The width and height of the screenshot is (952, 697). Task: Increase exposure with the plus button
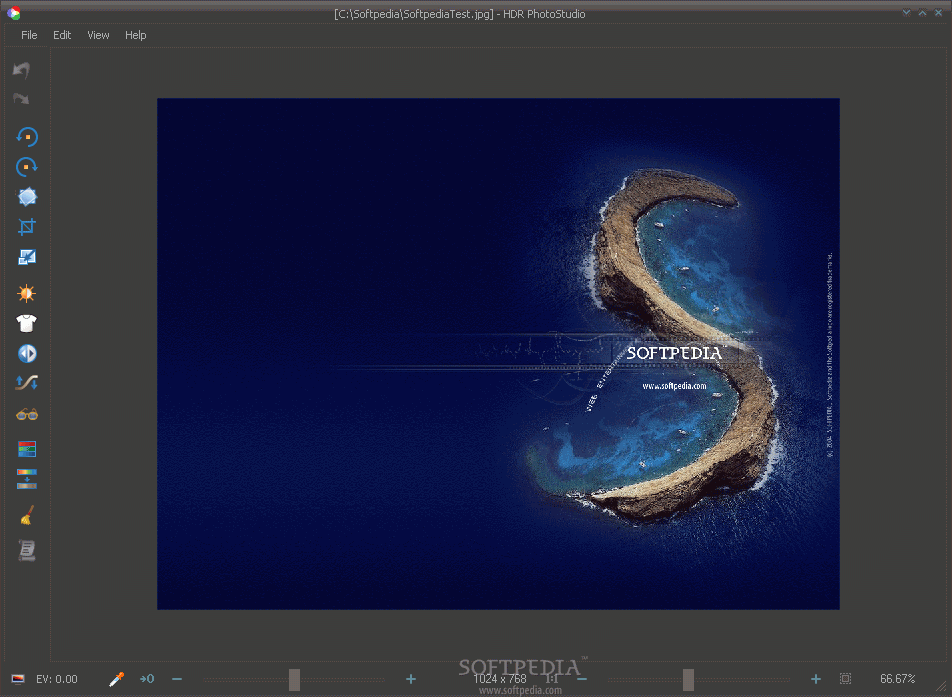pyautogui.click(x=411, y=679)
